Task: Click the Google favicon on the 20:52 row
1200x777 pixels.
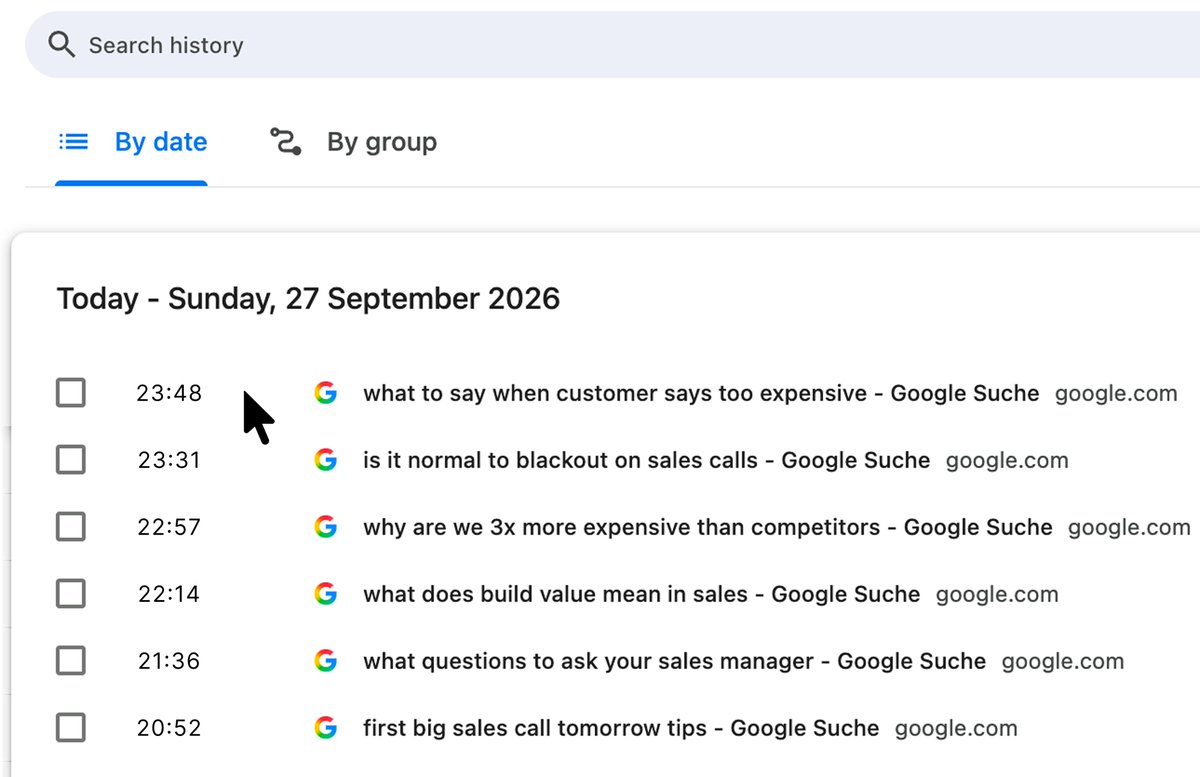Action: point(325,728)
